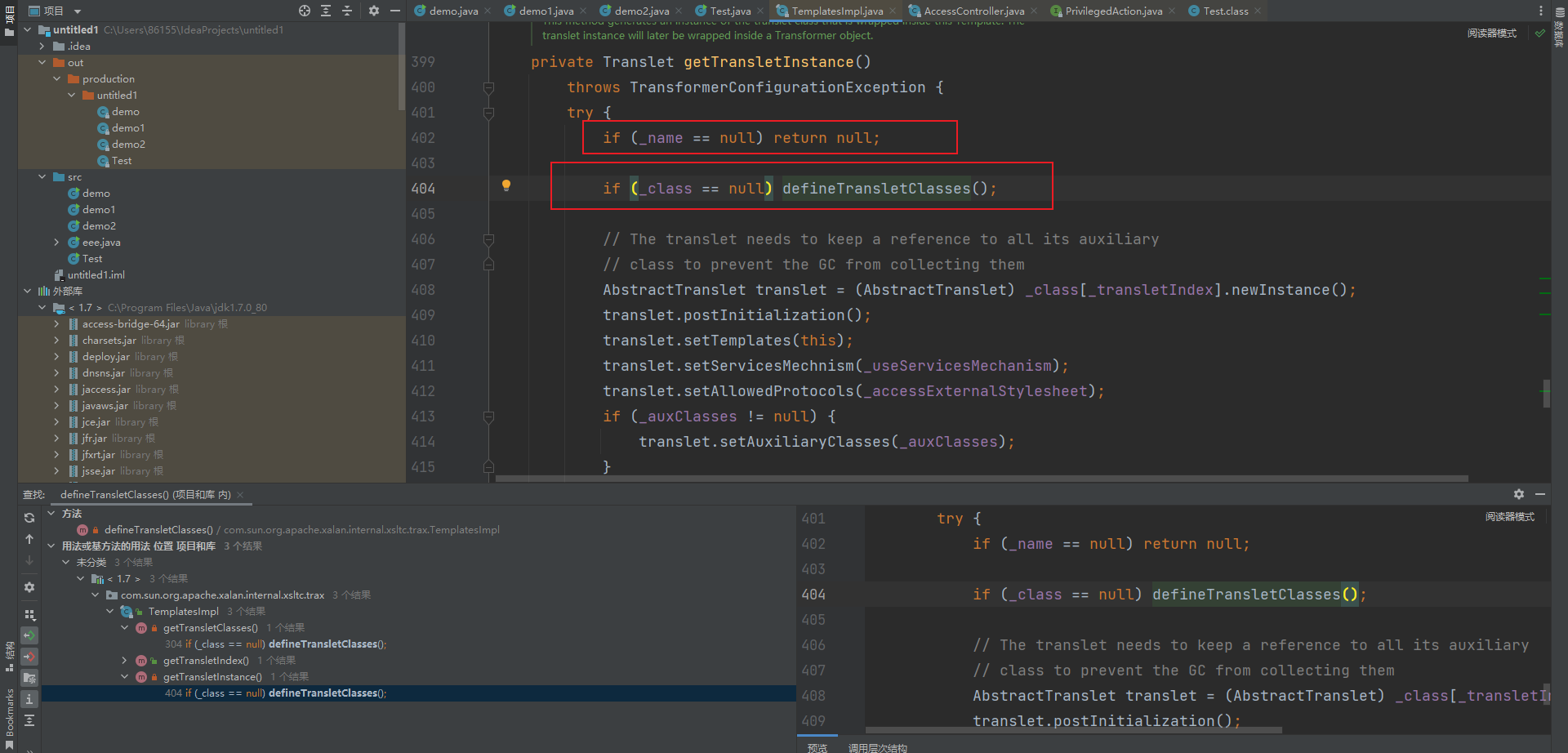Toggle show write access red arrow filter
Viewport: 1568px width, 753px height.
[x=29, y=657]
